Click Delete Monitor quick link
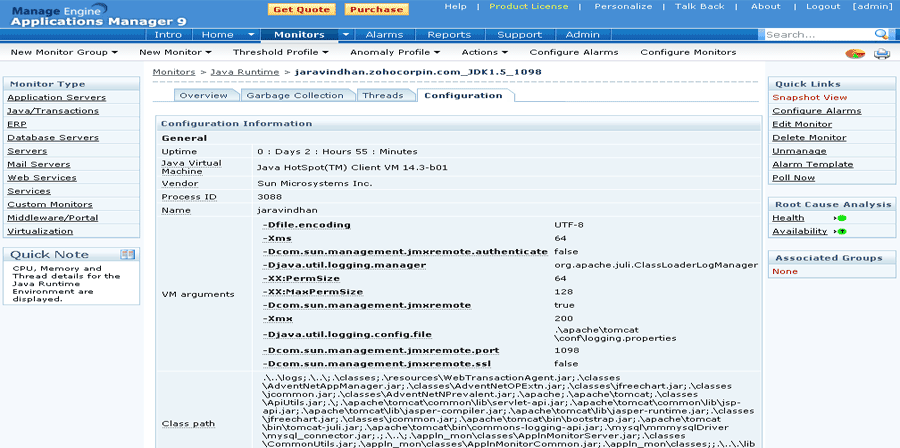Image resolution: width=900 pixels, height=448 pixels. click(809, 138)
